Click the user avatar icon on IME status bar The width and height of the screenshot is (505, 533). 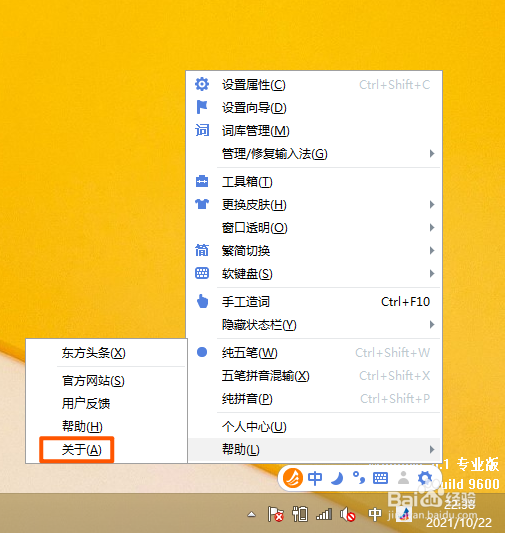(403, 478)
